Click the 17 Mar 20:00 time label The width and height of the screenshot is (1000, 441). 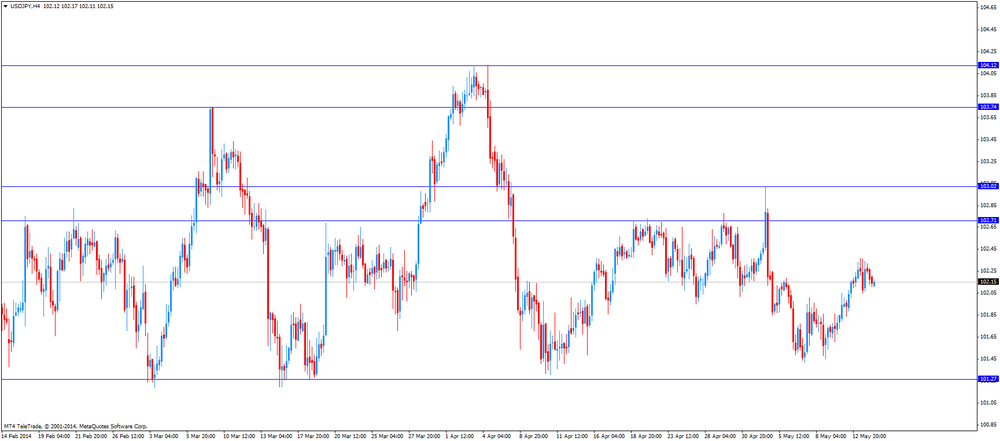click(x=313, y=437)
